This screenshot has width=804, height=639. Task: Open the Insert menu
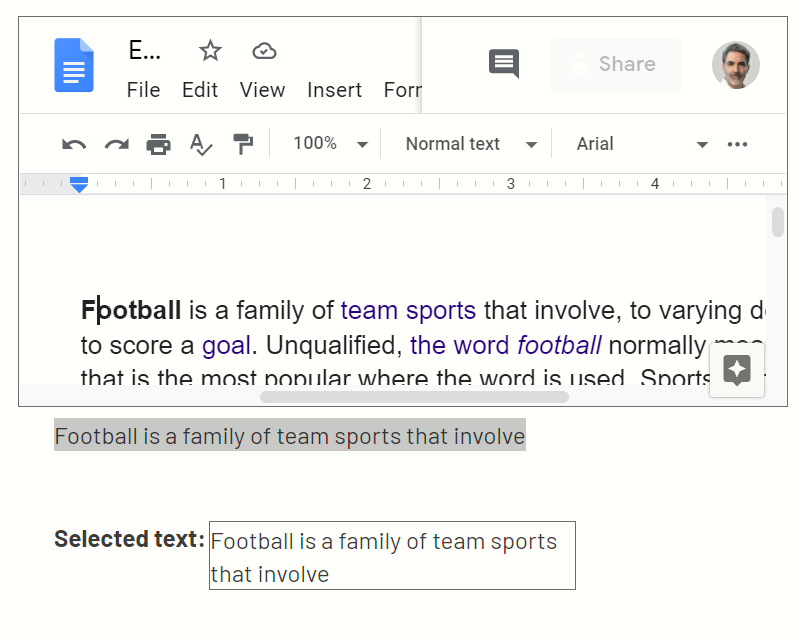(x=334, y=90)
